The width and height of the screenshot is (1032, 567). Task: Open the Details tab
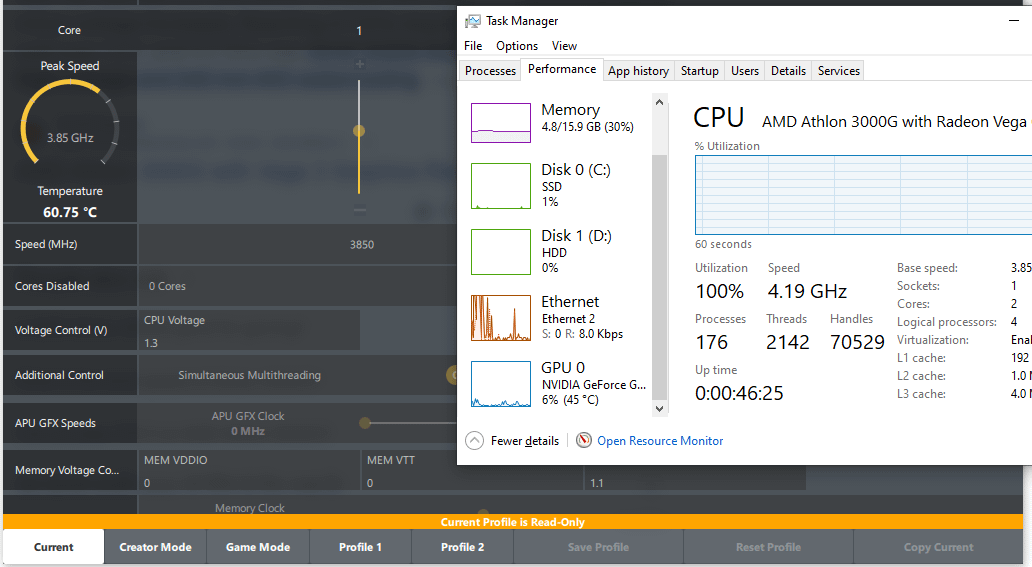coord(788,70)
